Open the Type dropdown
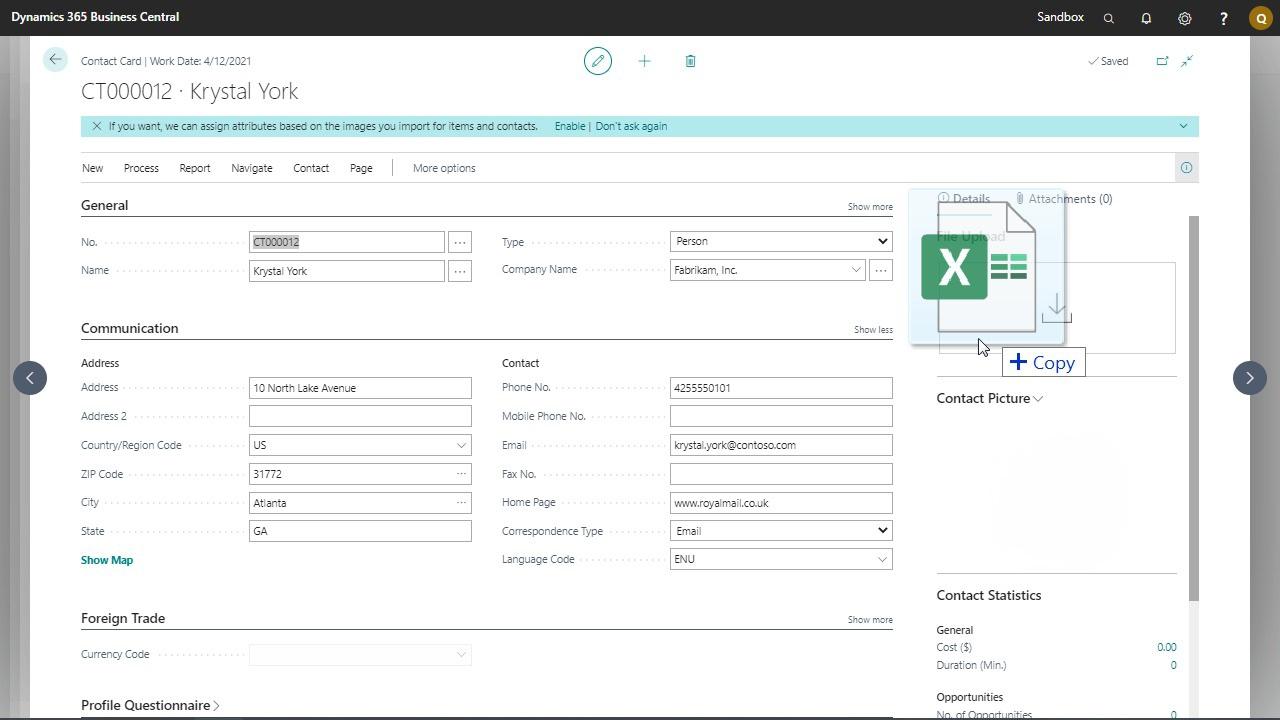The image size is (1280, 720). (780, 241)
